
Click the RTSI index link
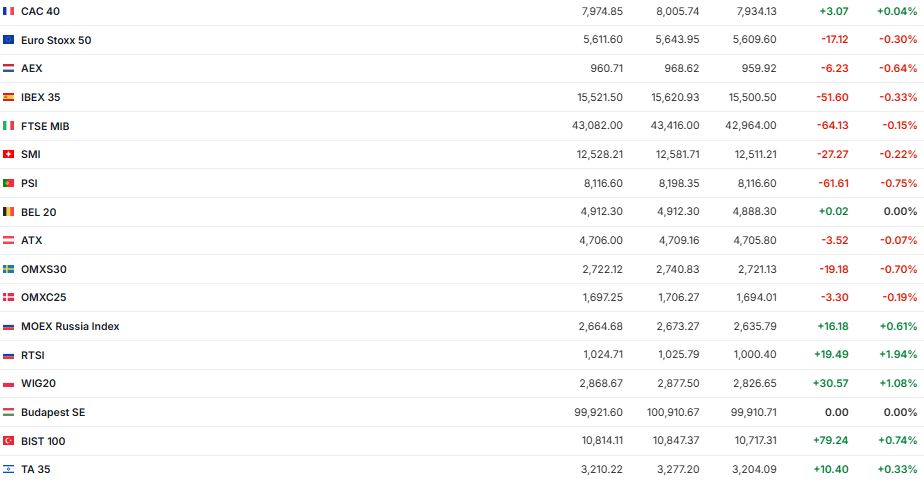click(33, 355)
